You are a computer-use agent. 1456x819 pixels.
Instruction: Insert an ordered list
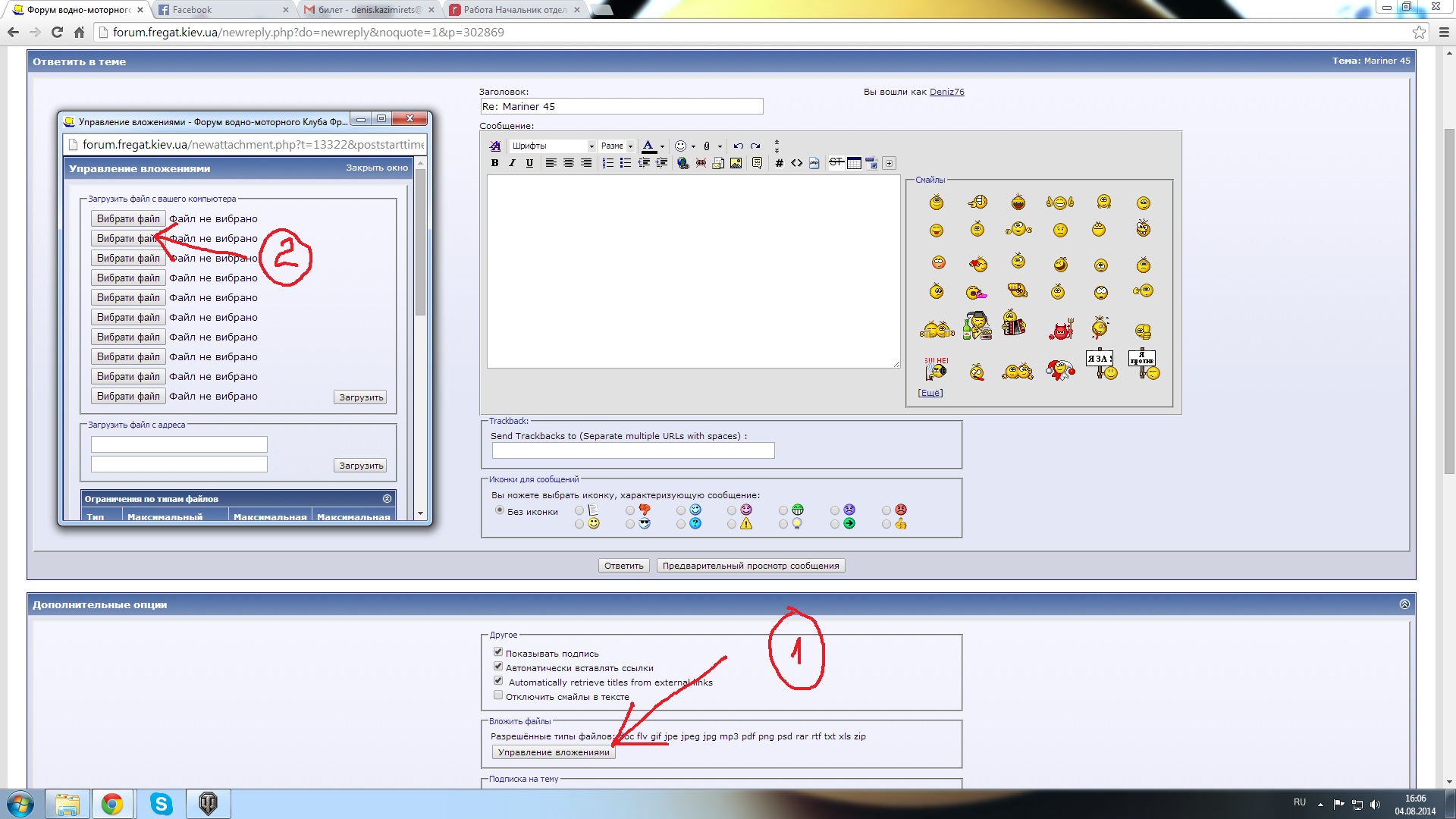(x=607, y=163)
